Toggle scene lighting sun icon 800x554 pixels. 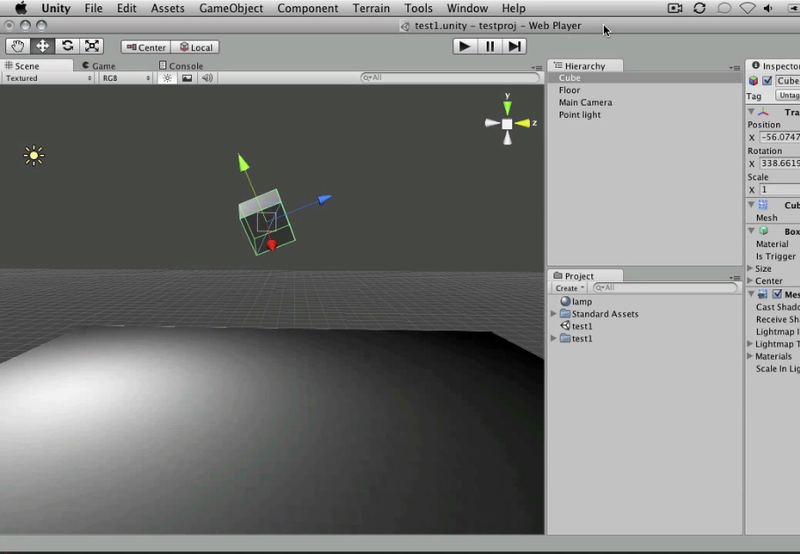(x=167, y=78)
